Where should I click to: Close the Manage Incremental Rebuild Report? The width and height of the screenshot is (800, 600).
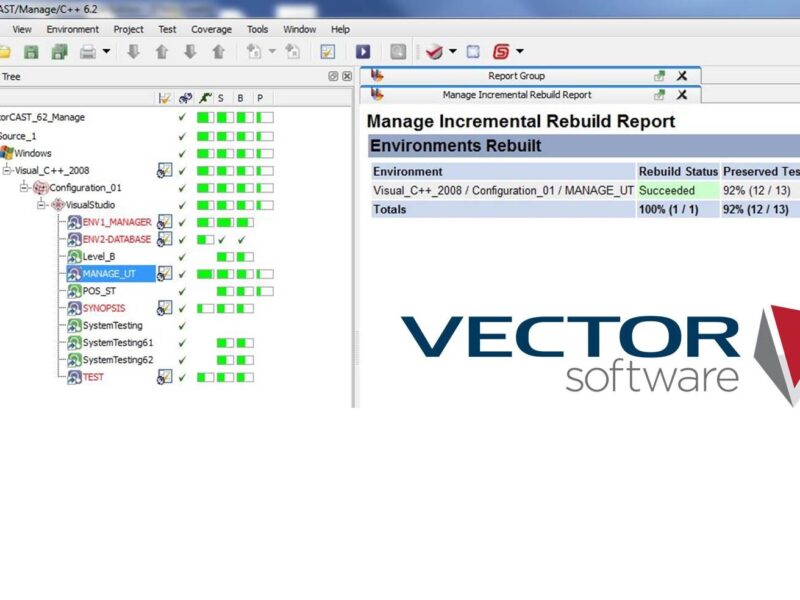[683, 95]
